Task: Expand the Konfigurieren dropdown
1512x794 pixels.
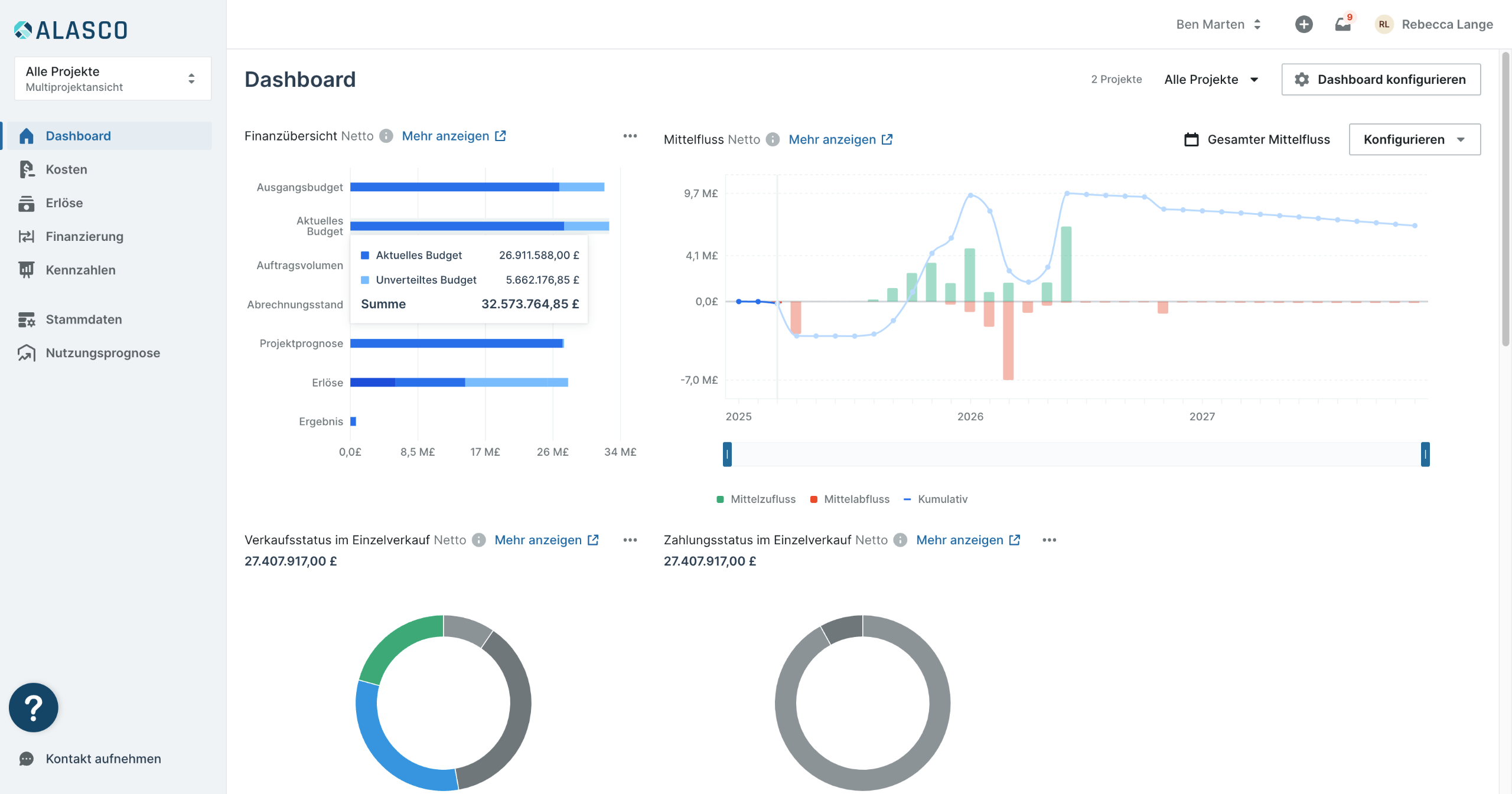Action: coord(1414,140)
